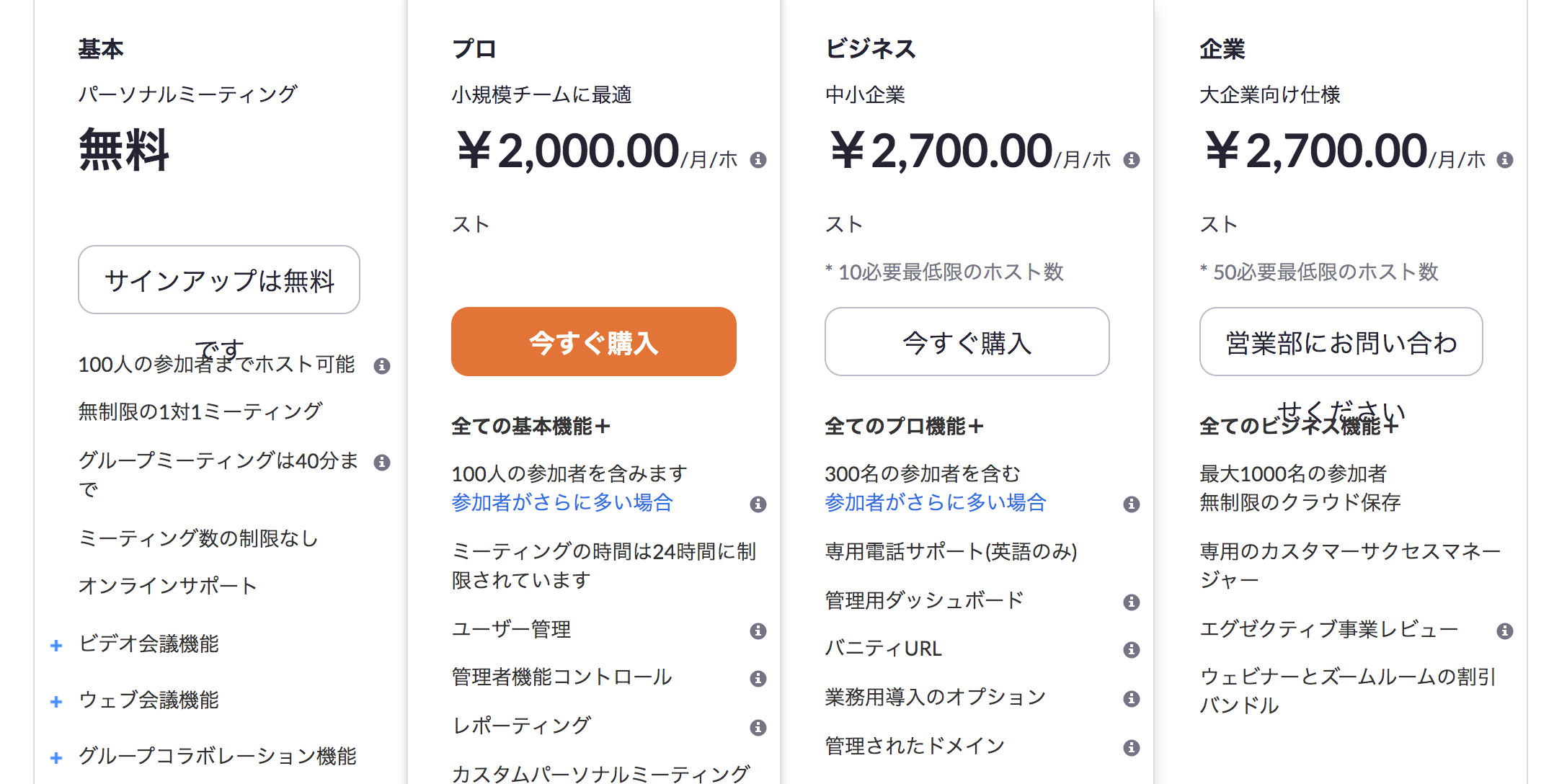Open info icon for グループミーティングは40分まで
Viewport: 1567px width, 784px height.
click(x=382, y=463)
